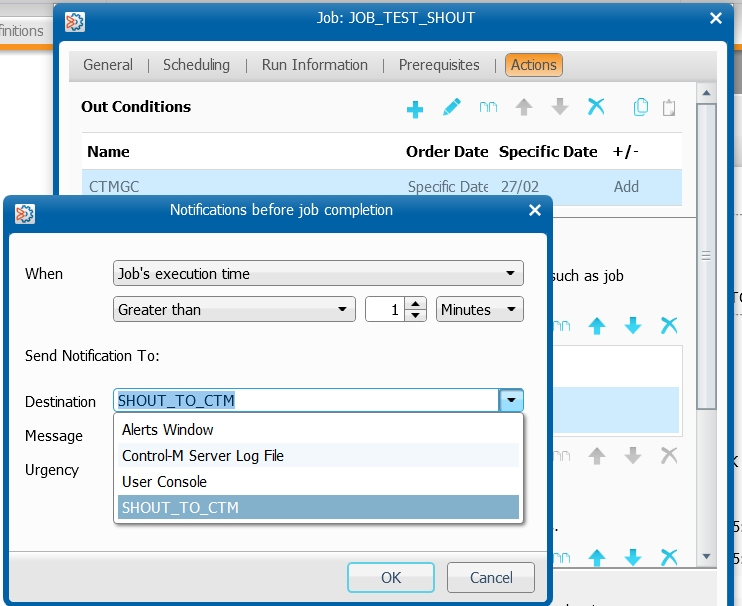Confirm the notification with OK button

tap(391, 577)
